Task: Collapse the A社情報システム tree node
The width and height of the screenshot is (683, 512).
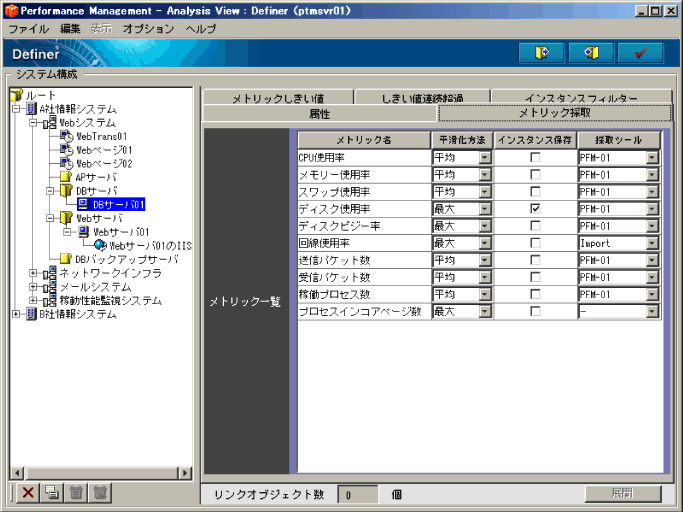Action: 16,109
